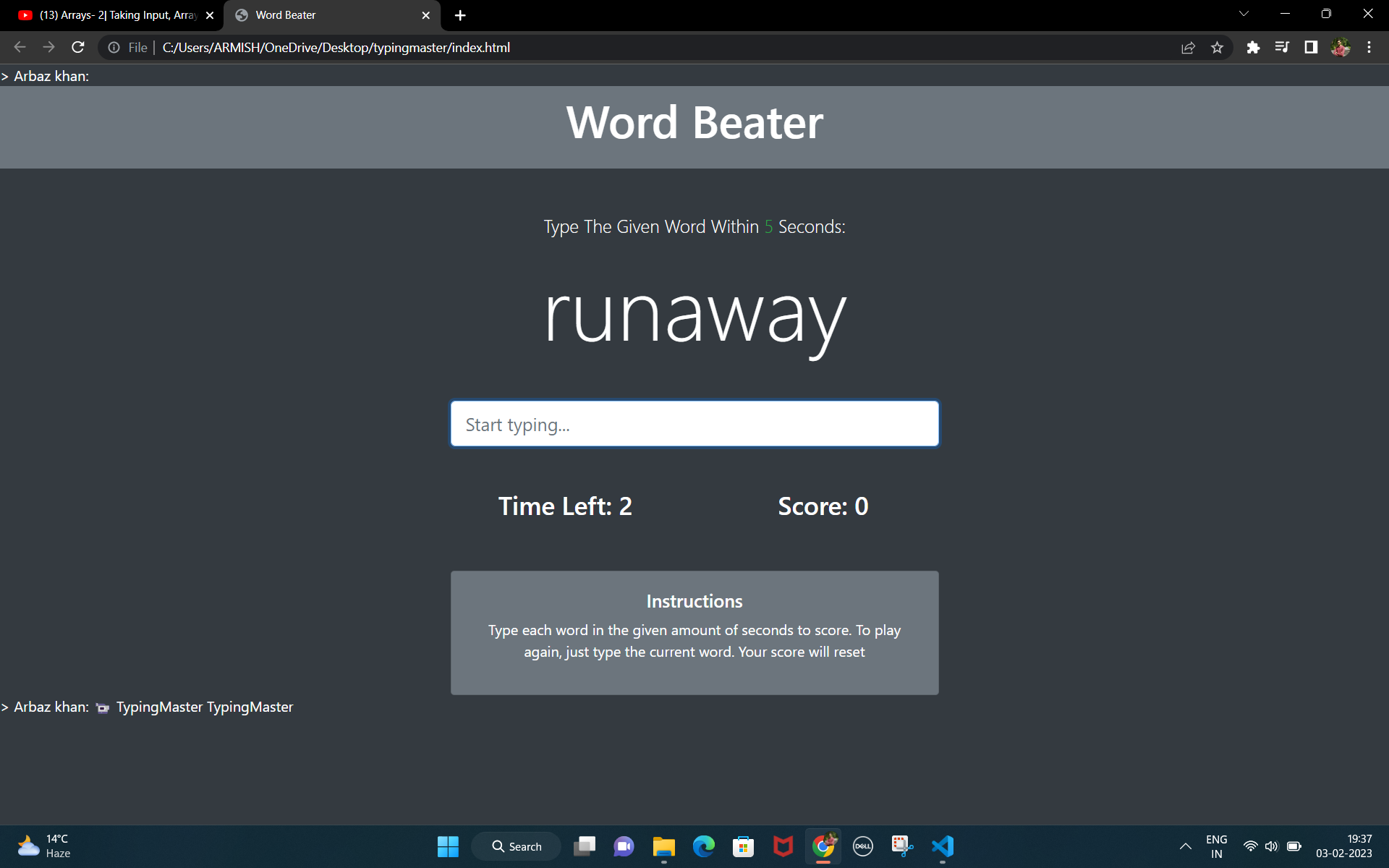The width and height of the screenshot is (1389, 868).
Task: Click inside the Start typing input field
Action: coord(694,424)
